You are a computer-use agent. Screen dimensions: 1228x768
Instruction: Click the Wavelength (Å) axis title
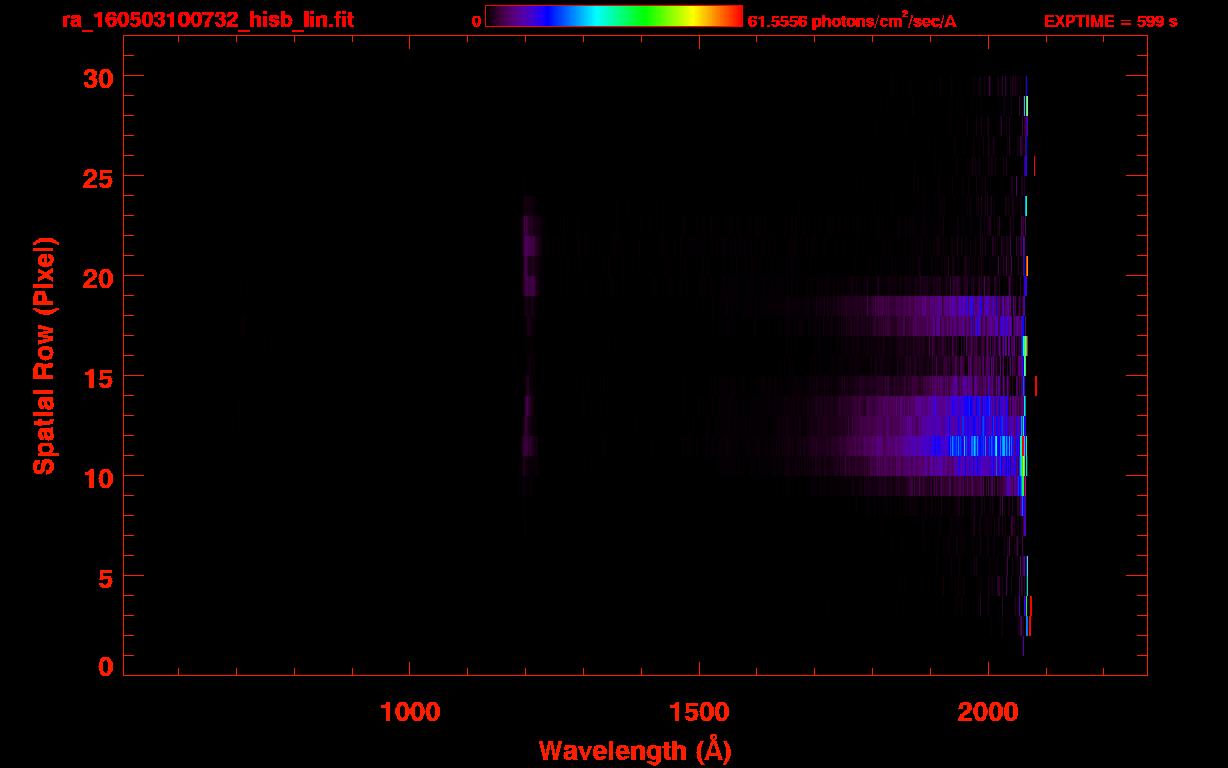[635, 750]
